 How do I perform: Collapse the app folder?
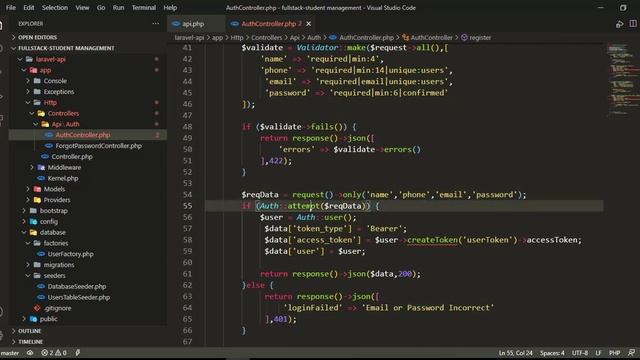tap(45, 70)
